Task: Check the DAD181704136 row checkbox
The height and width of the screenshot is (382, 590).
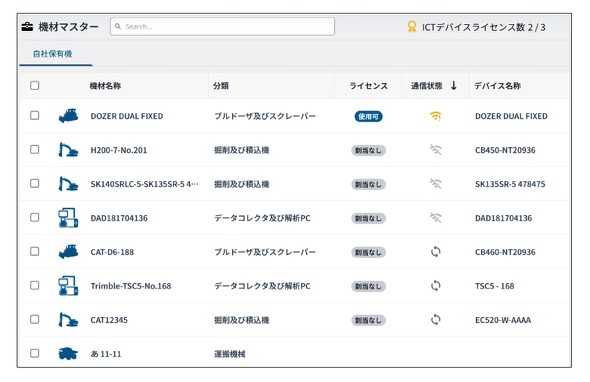Action: coord(35,217)
